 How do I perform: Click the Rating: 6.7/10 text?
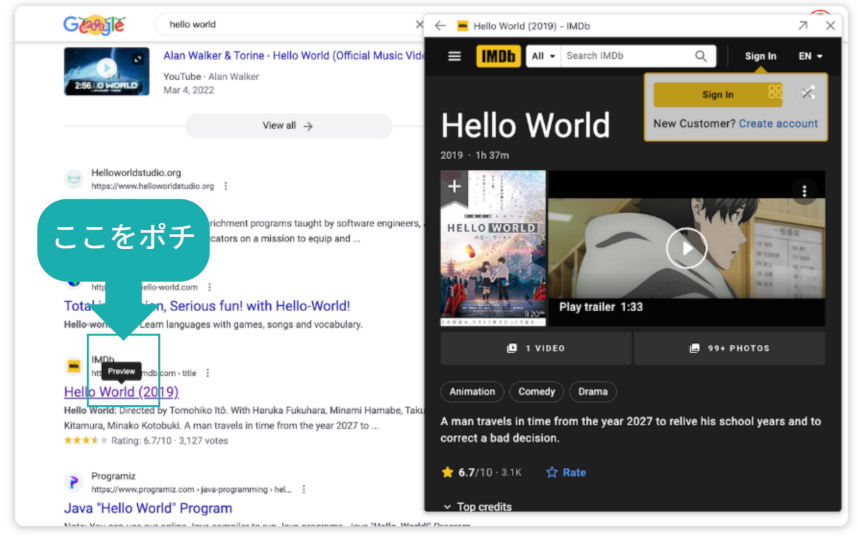142,441
